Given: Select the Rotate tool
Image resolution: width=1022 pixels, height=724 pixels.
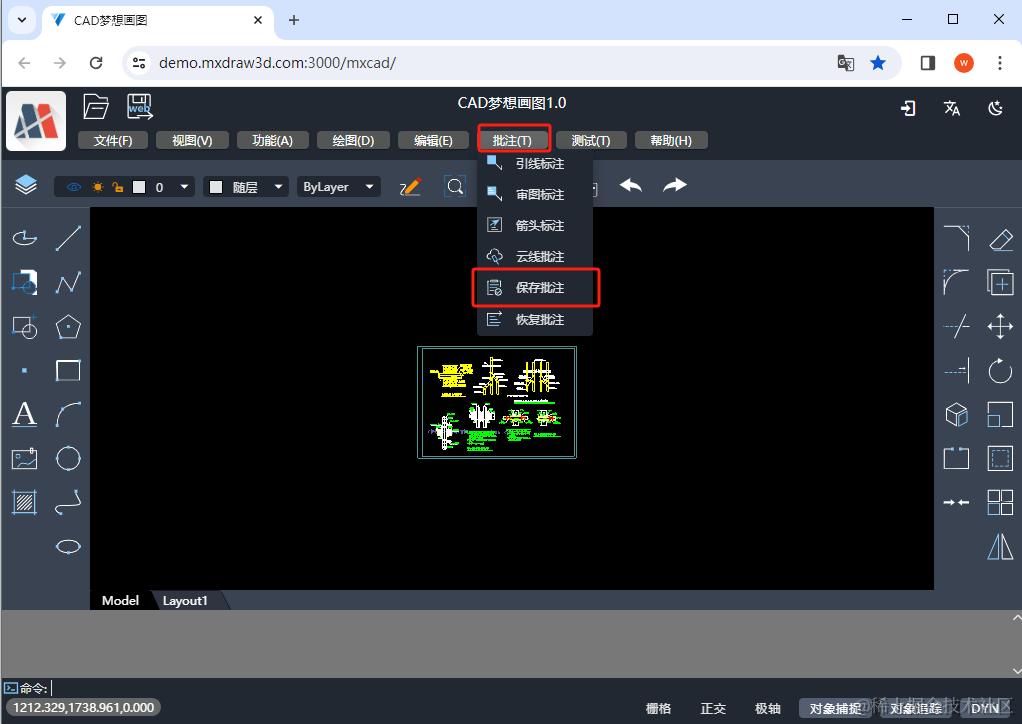Looking at the screenshot, I should tap(1000, 371).
